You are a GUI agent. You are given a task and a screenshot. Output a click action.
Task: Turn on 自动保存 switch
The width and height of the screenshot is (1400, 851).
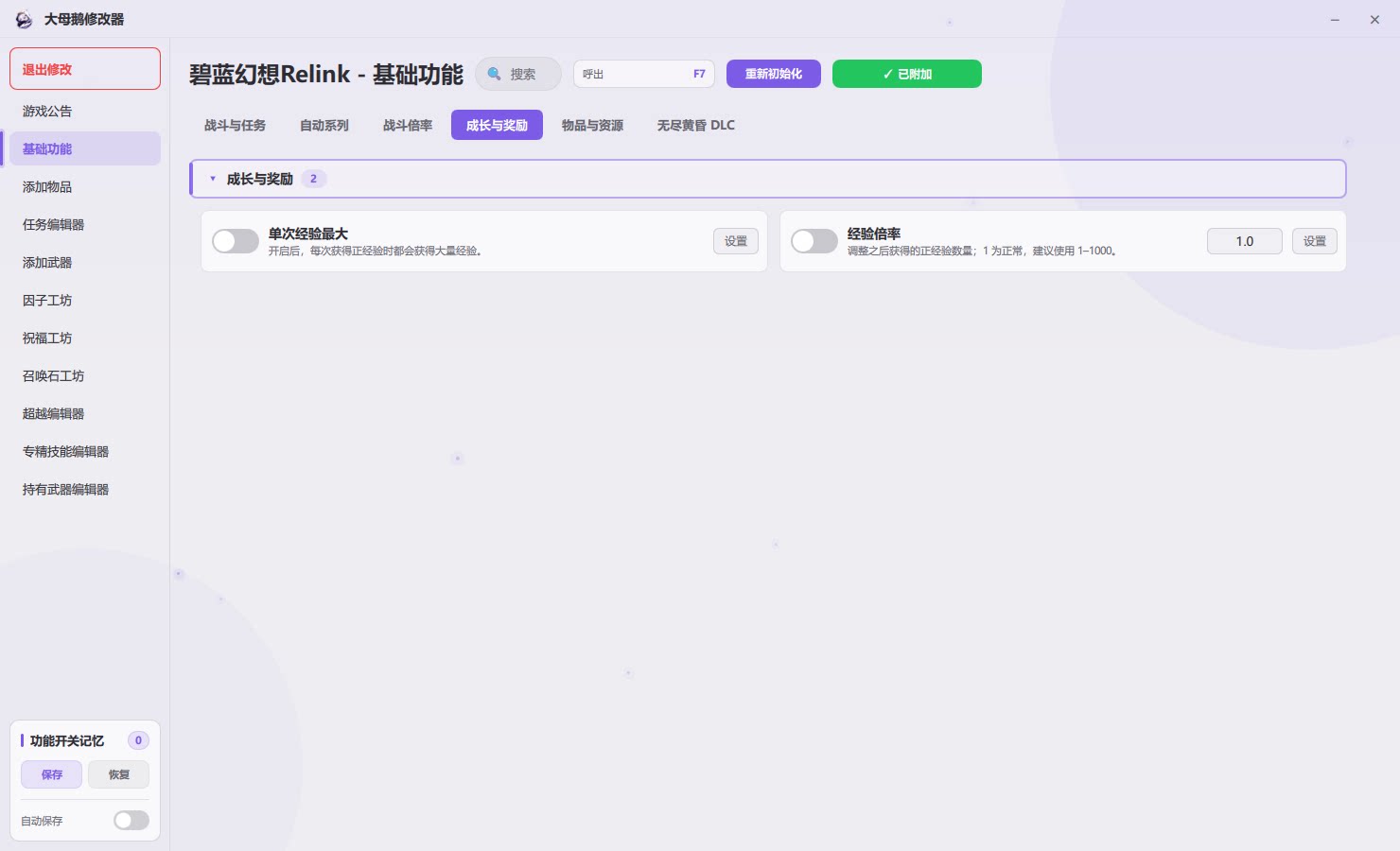click(x=131, y=821)
